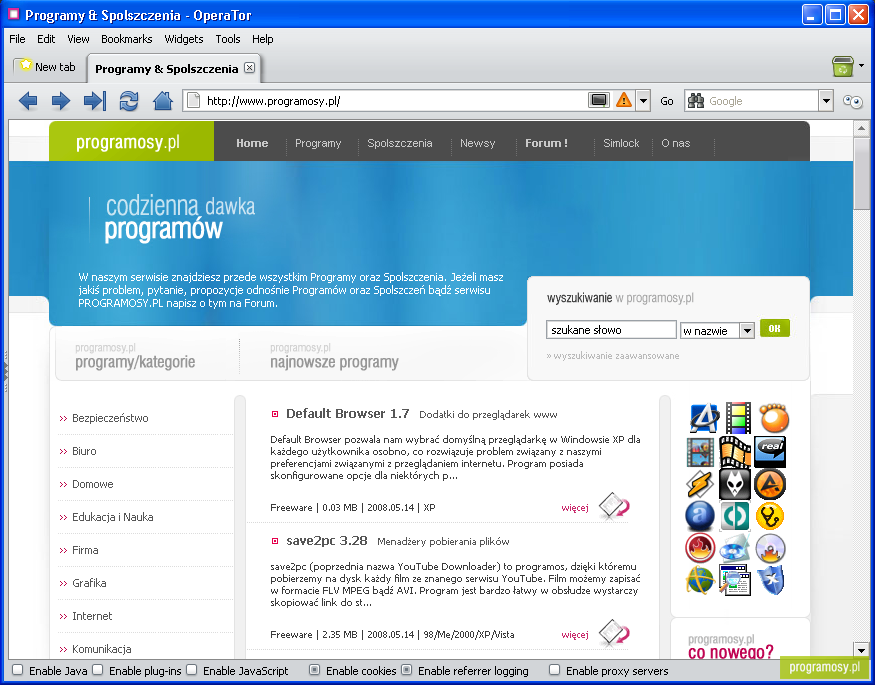
Task: Click the monitor icon in the address bar
Action: click(x=599, y=100)
